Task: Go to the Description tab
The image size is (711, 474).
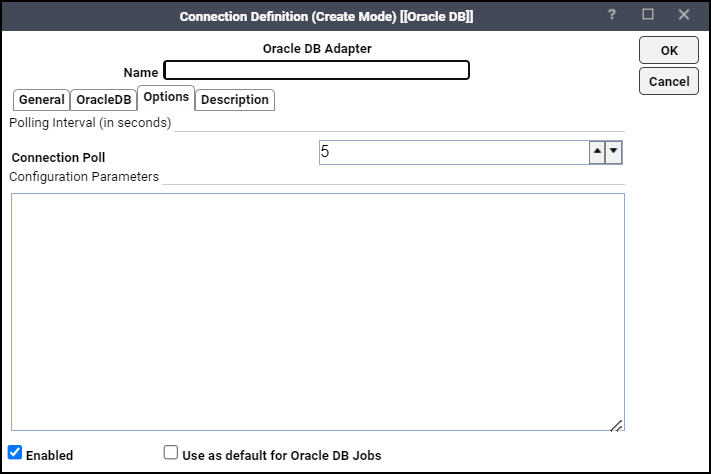Action: pyautogui.click(x=235, y=99)
